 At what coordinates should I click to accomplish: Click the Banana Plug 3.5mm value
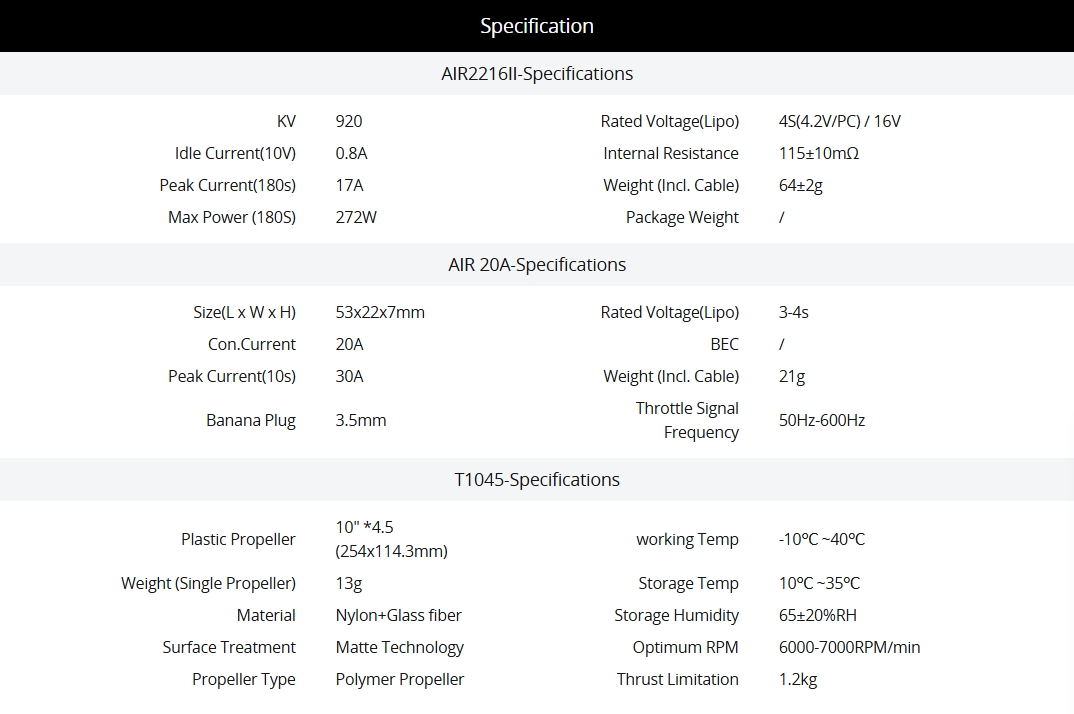click(x=361, y=420)
